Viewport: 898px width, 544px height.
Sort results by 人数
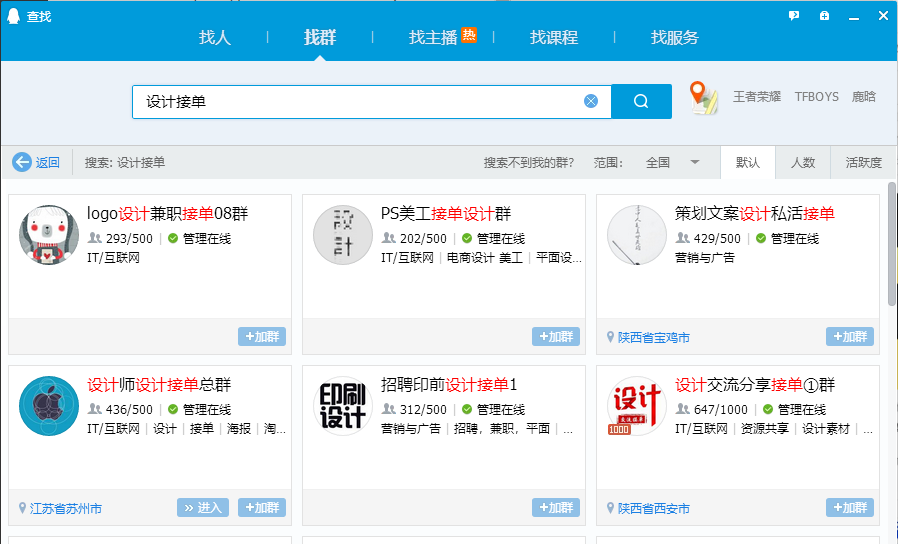pos(803,162)
